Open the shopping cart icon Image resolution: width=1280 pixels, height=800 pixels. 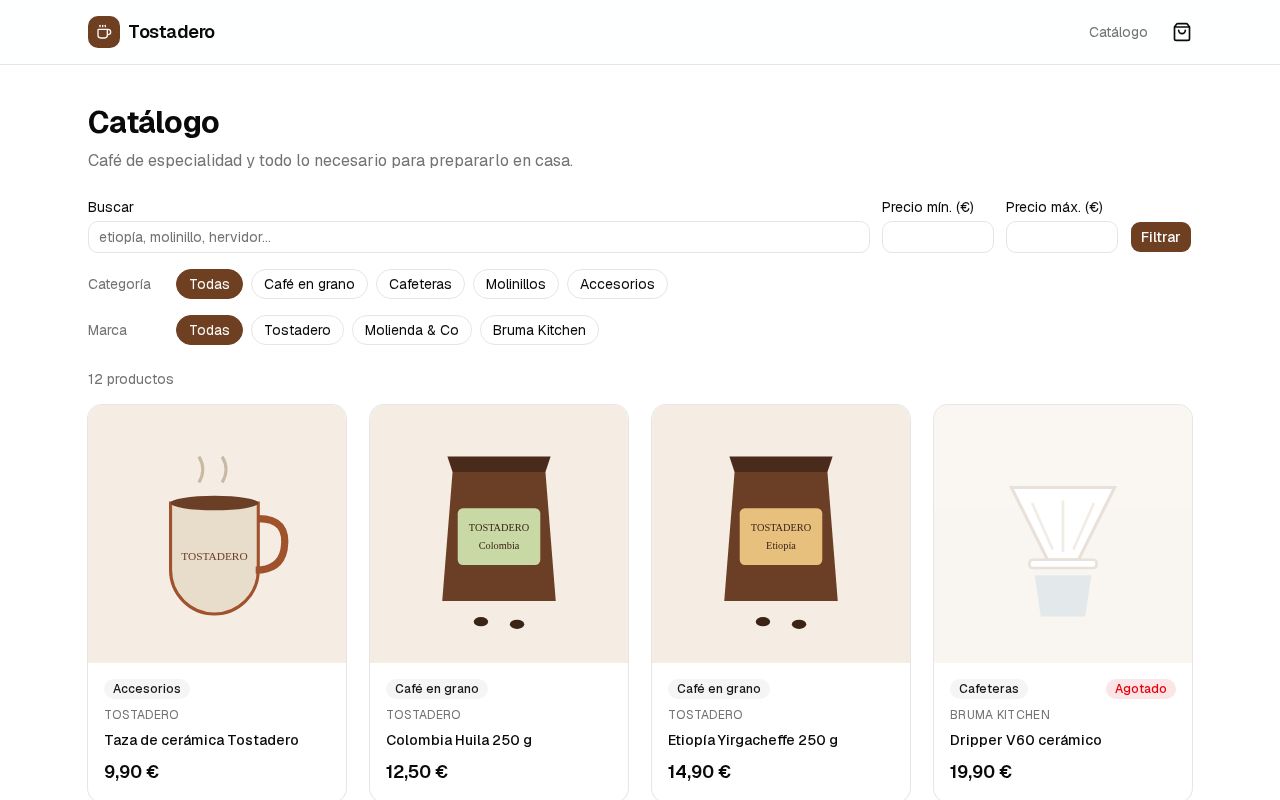1182,32
